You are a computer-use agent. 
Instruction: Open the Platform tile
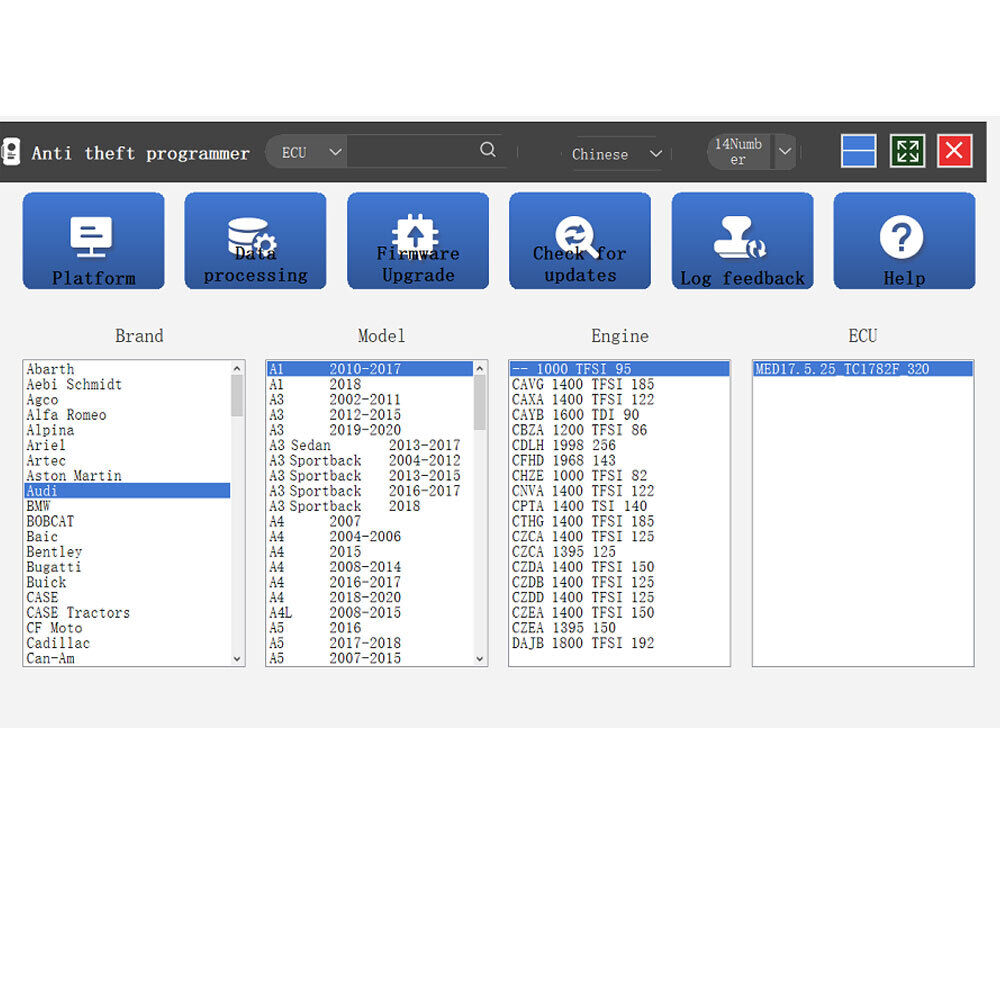[x=93, y=241]
